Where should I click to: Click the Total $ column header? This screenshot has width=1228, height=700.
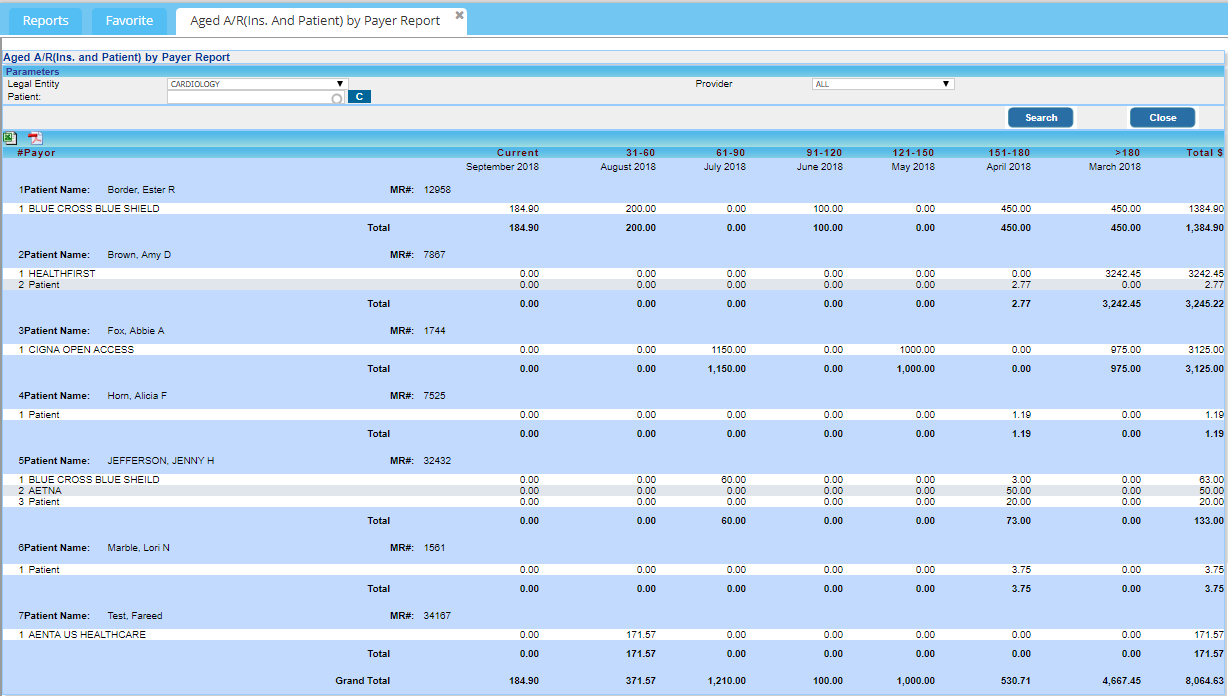pyautogui.click(x=1204, y=153)
